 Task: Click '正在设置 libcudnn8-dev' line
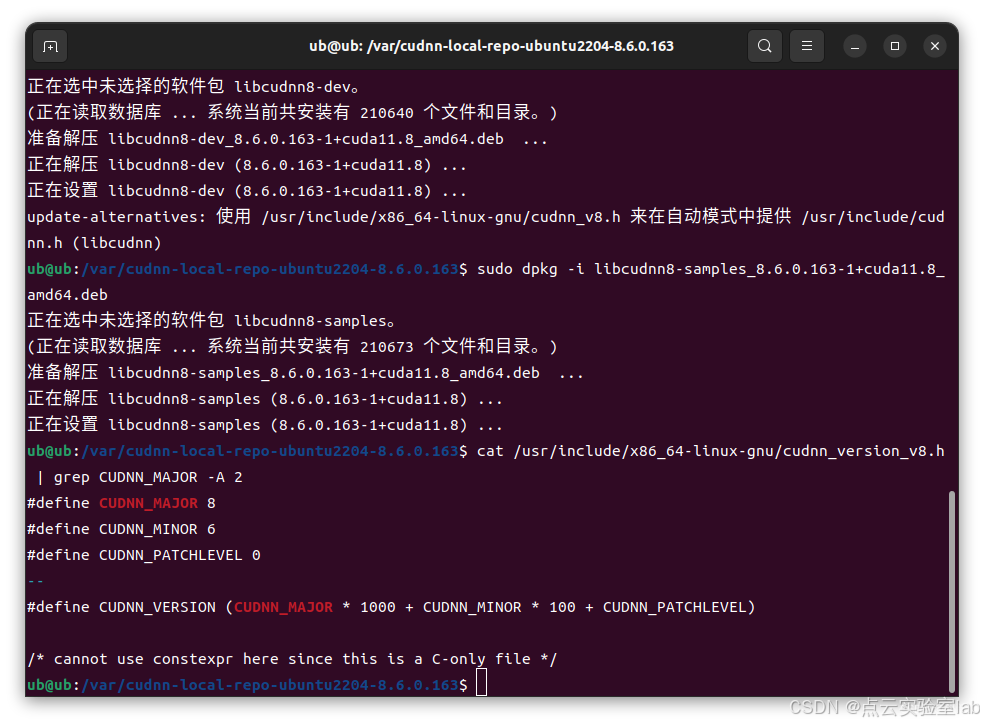click(x=247, y=191)
